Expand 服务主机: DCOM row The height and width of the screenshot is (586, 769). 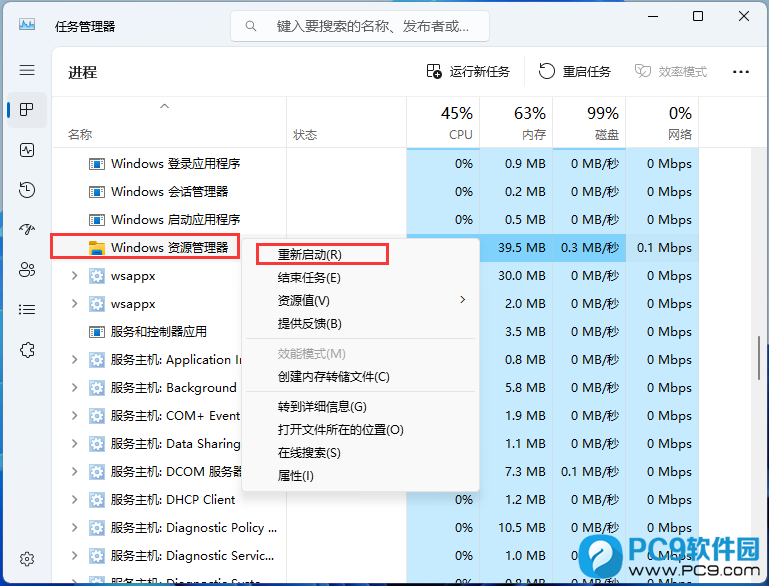[x=74, y=471]
